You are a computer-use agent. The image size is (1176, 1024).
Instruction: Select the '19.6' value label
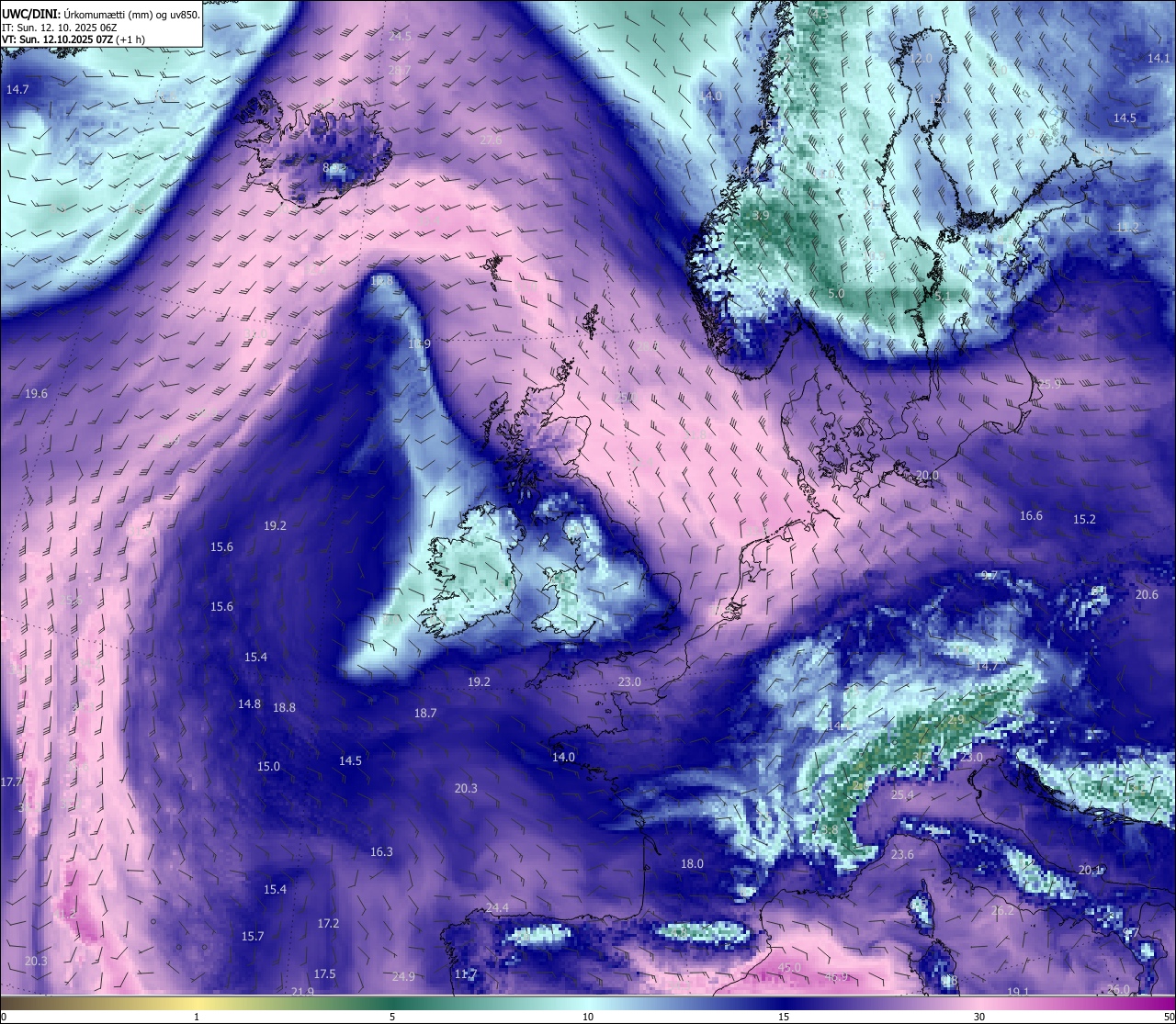click(36, 394)
